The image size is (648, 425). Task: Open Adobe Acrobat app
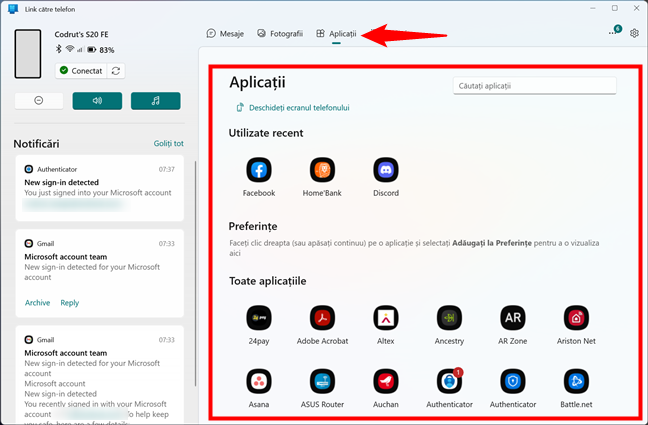coord(322,318)
